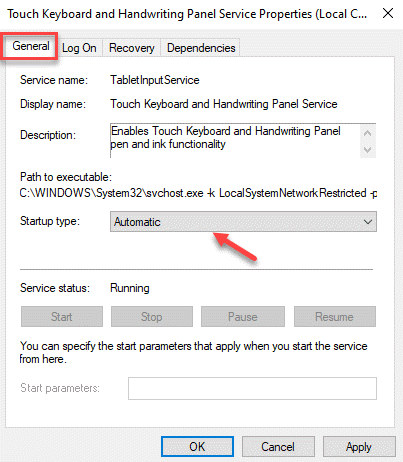
Task: Open the Log On tab
Action: tap(79, 48)
